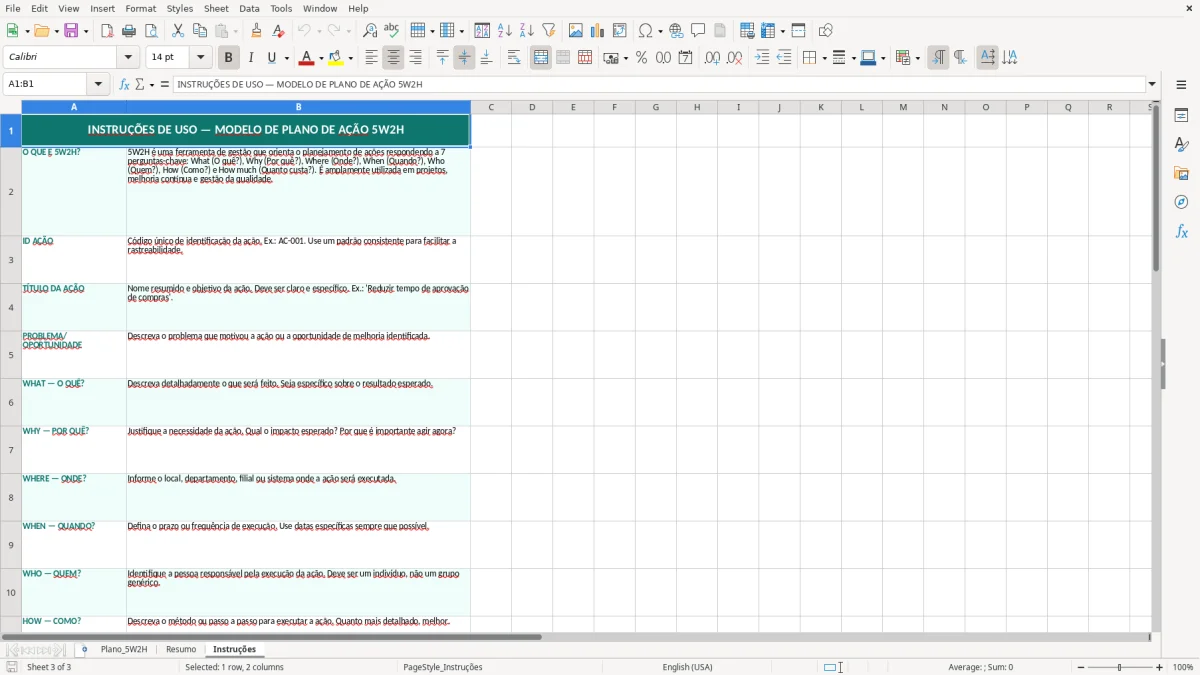The image size is (1200, 675).
Task: Click the Select All corner box
Action: [11, 107]
